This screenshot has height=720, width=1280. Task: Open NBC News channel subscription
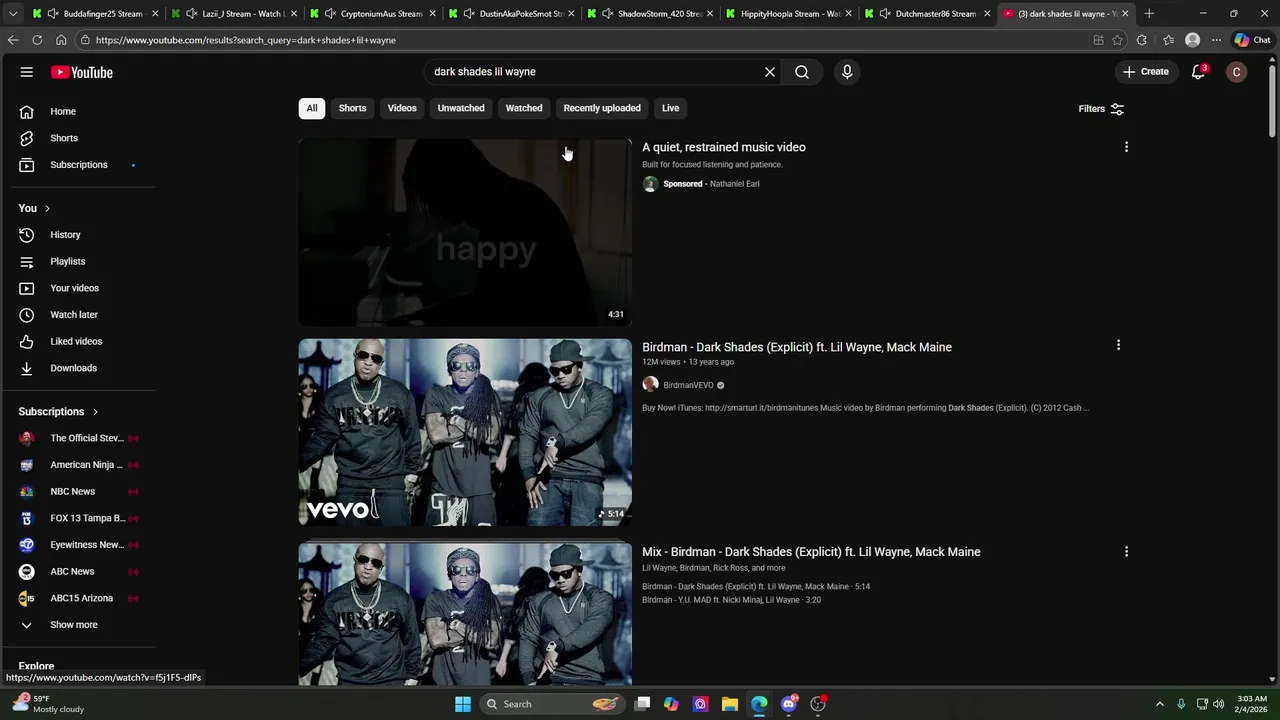pos(80,492)
